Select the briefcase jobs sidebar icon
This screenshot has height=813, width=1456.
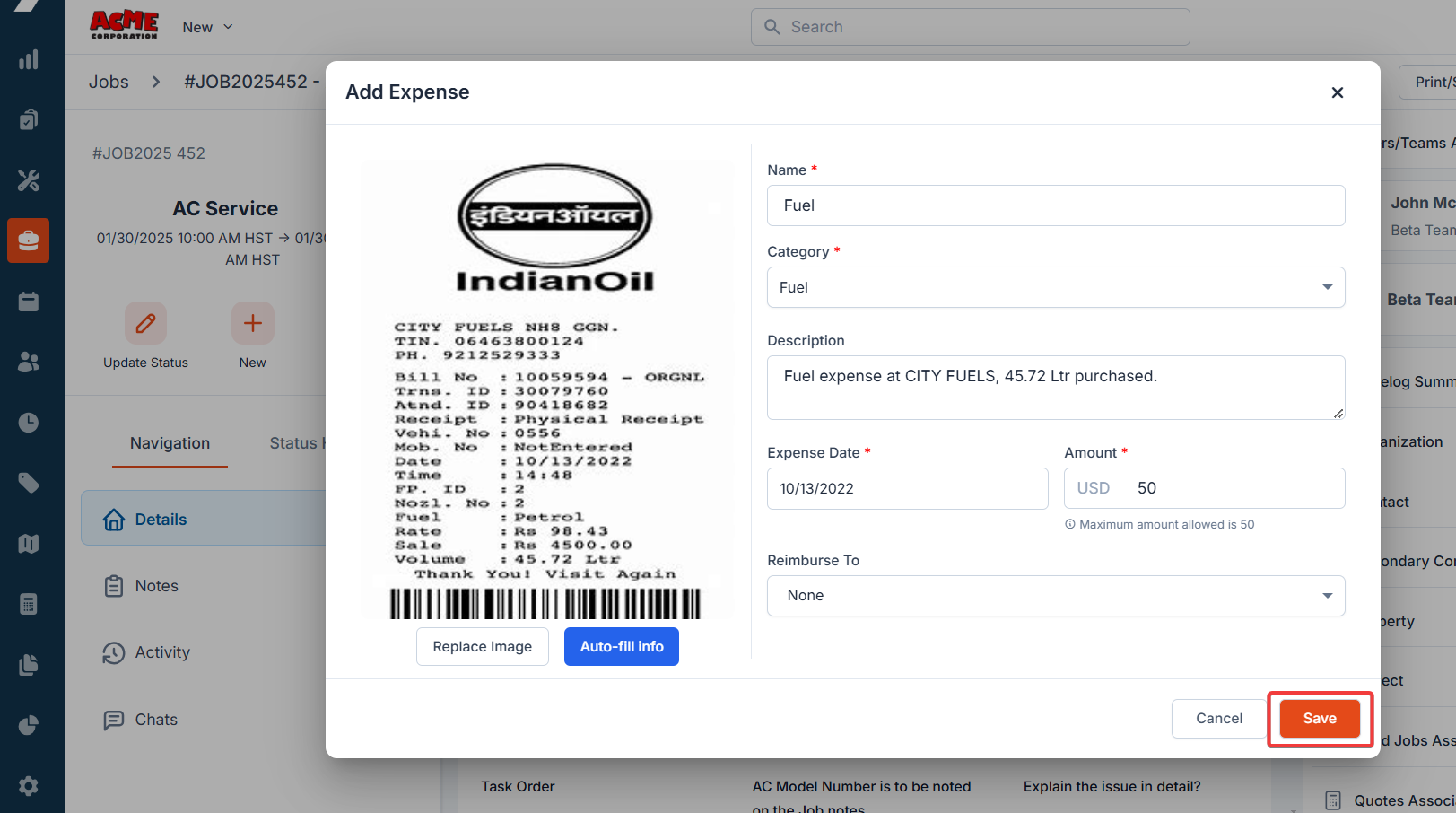29,240
